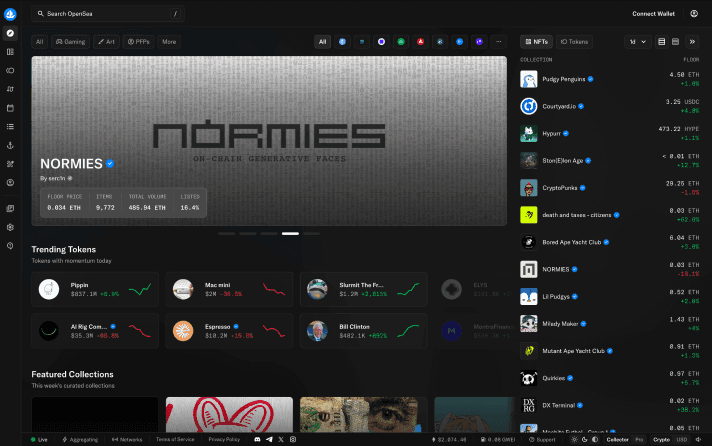712x446 pixels.
Task: Open Terms of Service link
Action: tap(175, 439)
